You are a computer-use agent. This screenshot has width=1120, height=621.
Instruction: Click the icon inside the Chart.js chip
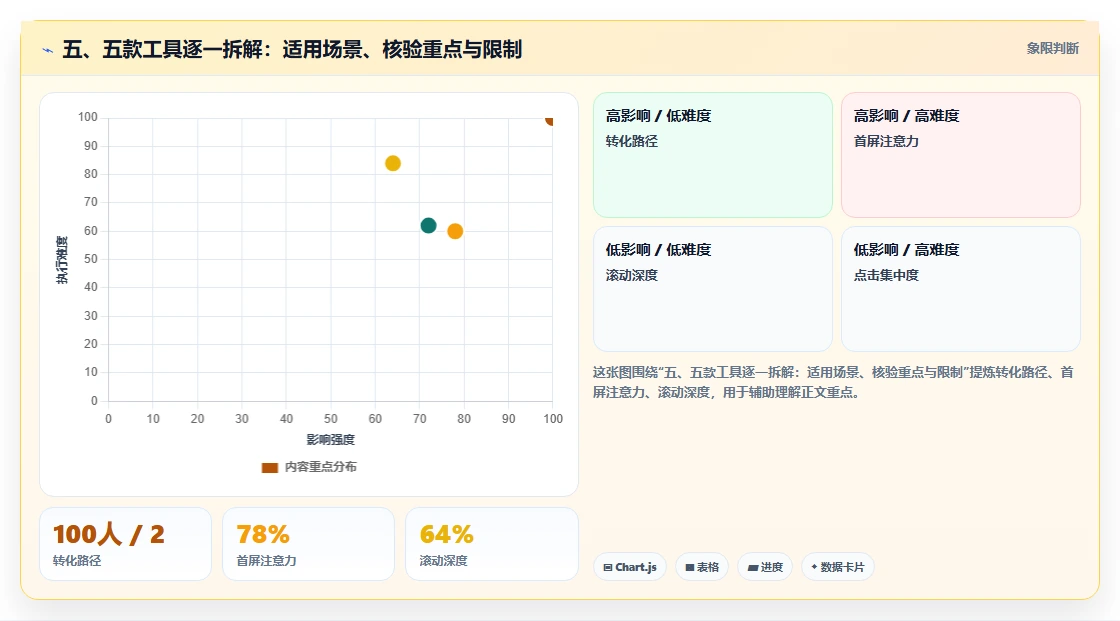pyautogui.click(x=608, y=567)
